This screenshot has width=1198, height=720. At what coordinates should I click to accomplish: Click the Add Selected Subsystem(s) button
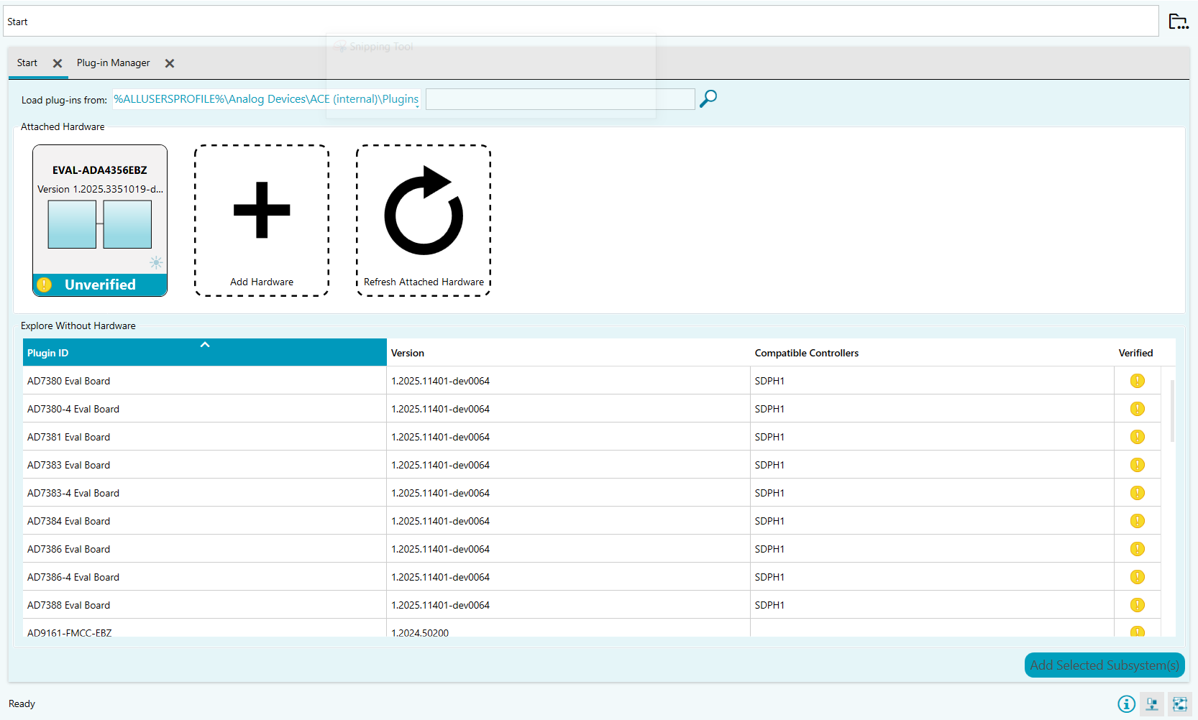pos(1103,664)
